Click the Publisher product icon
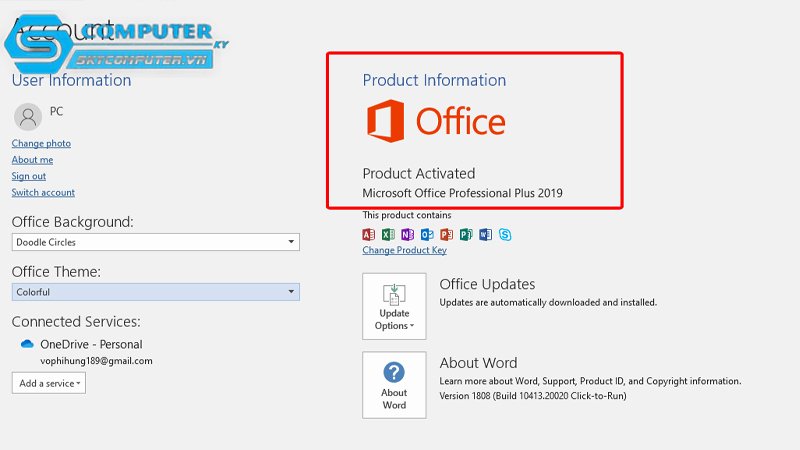This screenshot has height=450, width=800. click(x=466, y=234)
